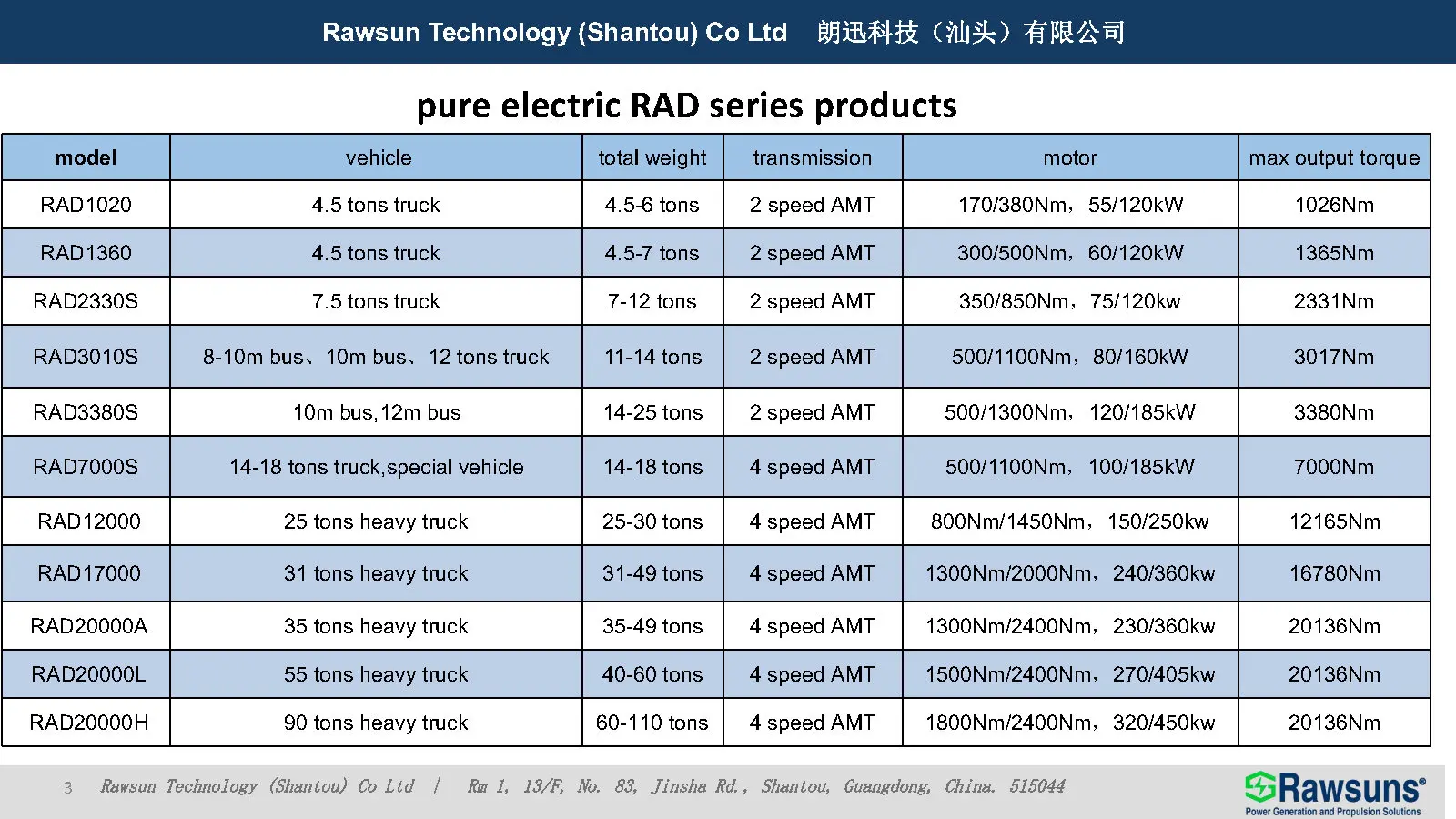Click 'Rawsun Technology (Shantou) Co Ltd' in header
Image resolution: width=1456 pixels, height=819 pixels.
click(554, 33)
